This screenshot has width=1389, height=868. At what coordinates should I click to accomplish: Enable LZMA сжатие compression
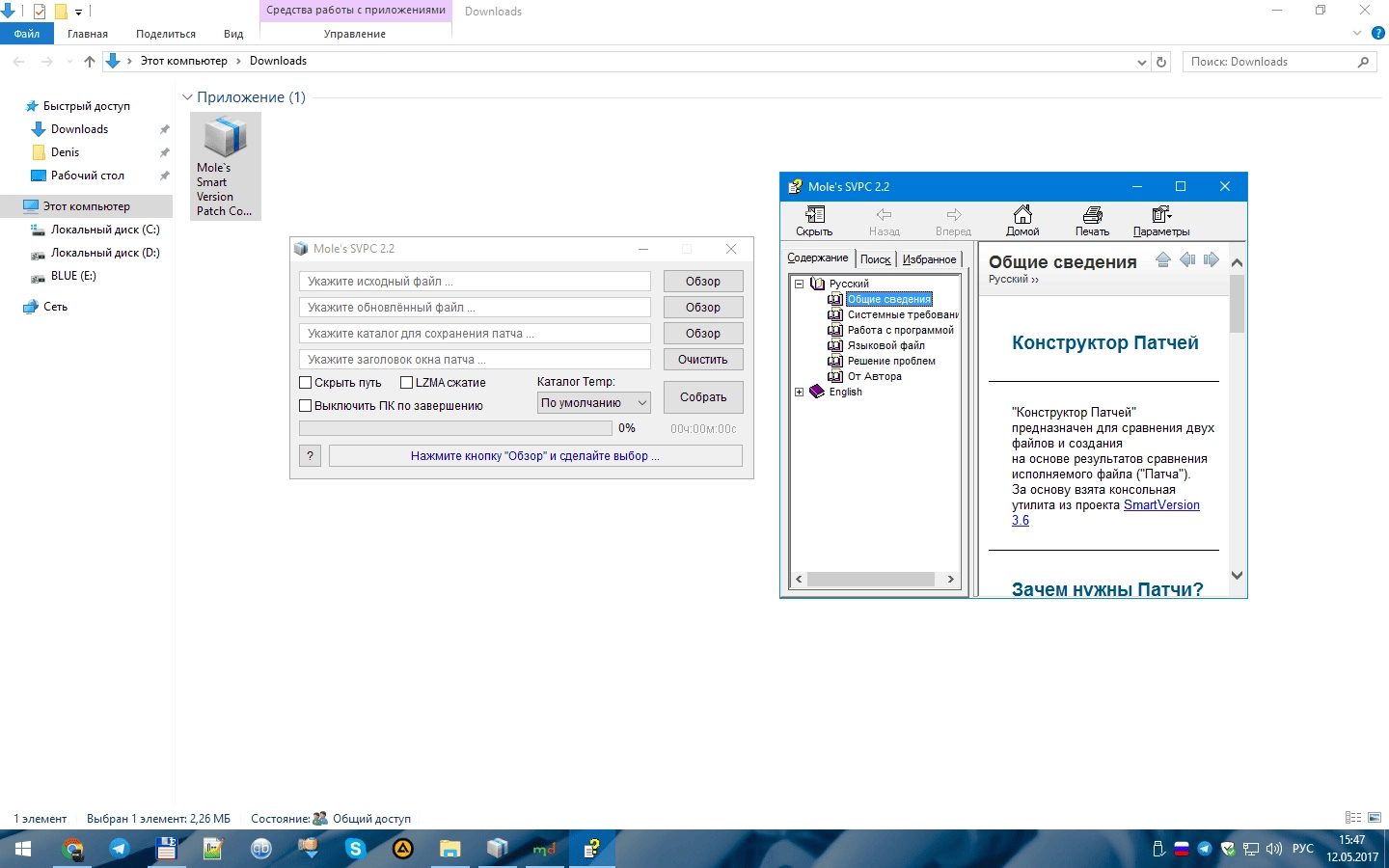point(405,382)
